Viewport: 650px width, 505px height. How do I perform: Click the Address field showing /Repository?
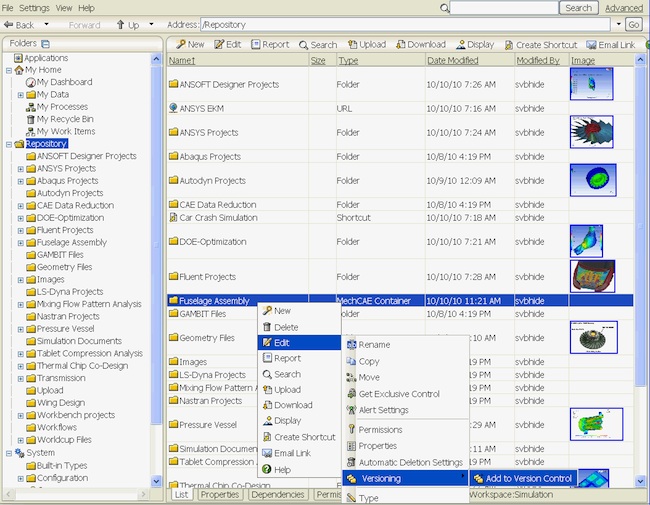pyautogui.click(x=405, y=24)
